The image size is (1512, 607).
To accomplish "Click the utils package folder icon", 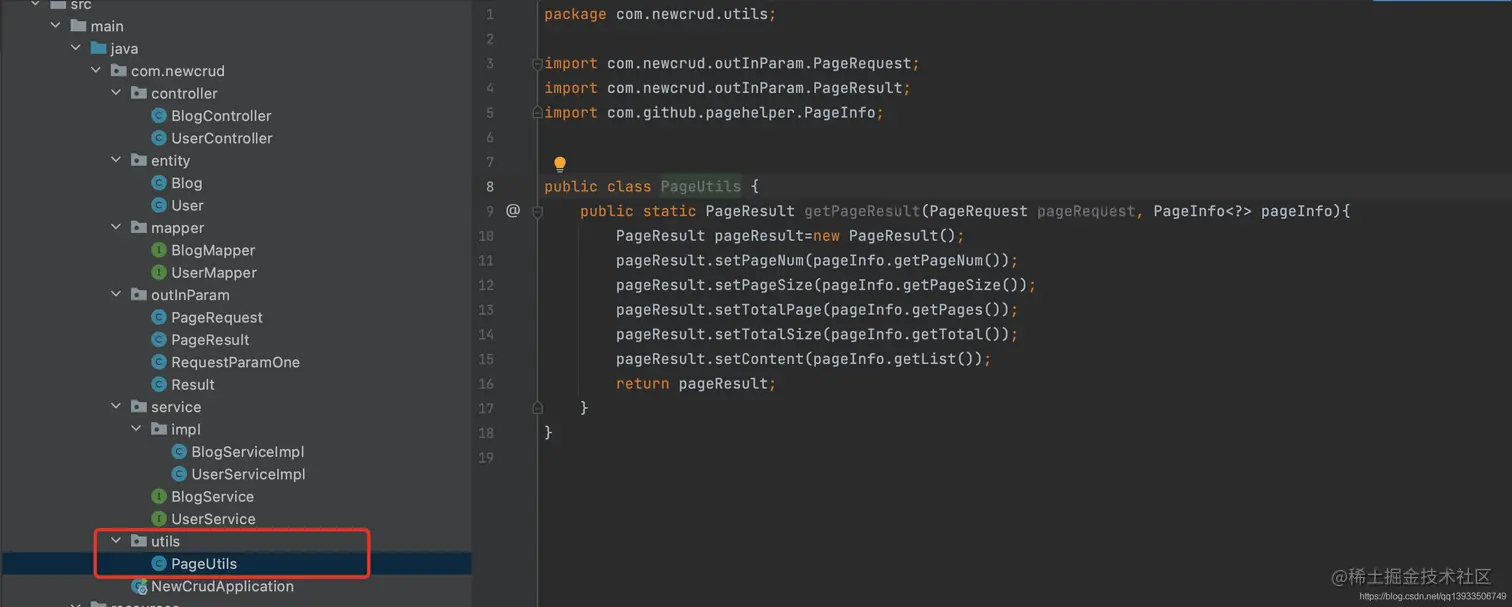I will pos(139,541).
